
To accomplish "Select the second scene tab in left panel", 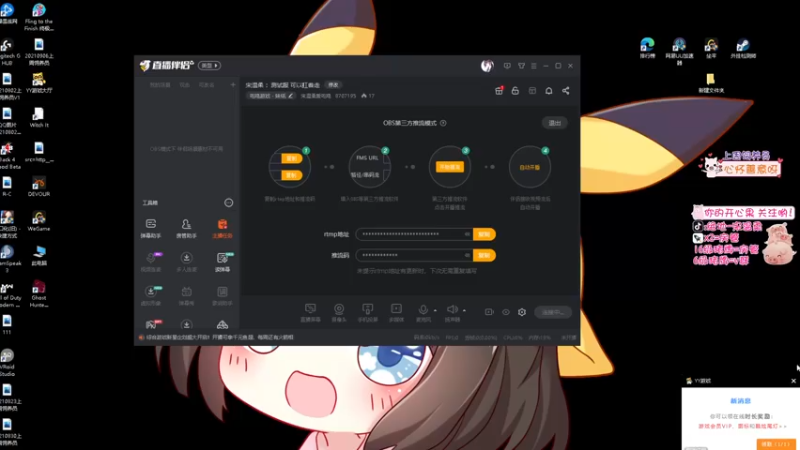I will 185,85.
